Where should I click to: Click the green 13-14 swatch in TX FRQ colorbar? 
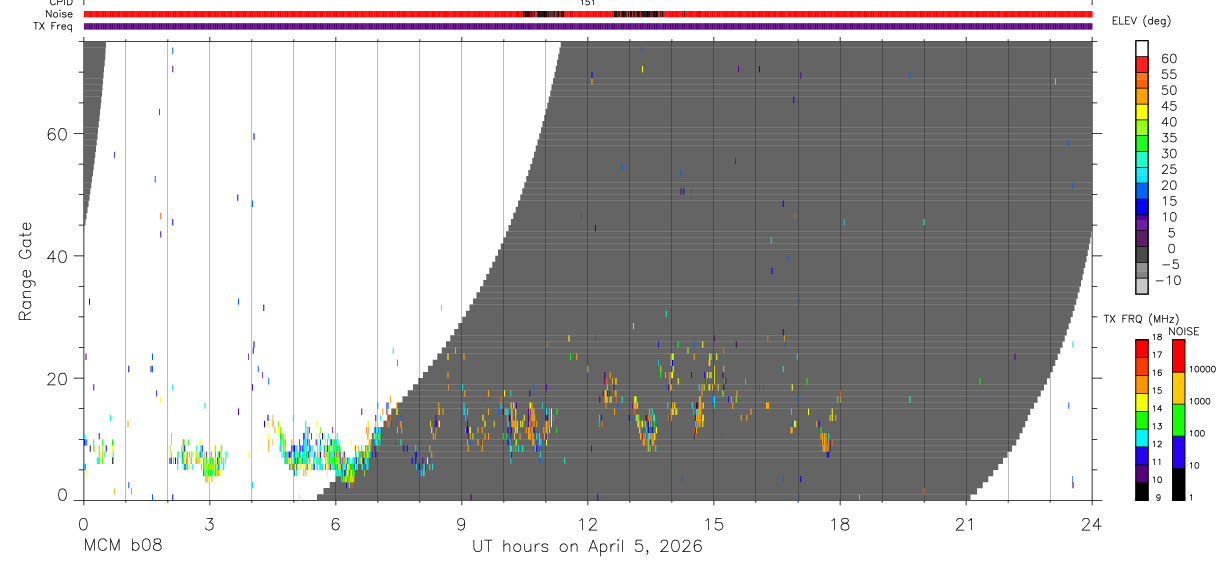[x=1143, y=418]
